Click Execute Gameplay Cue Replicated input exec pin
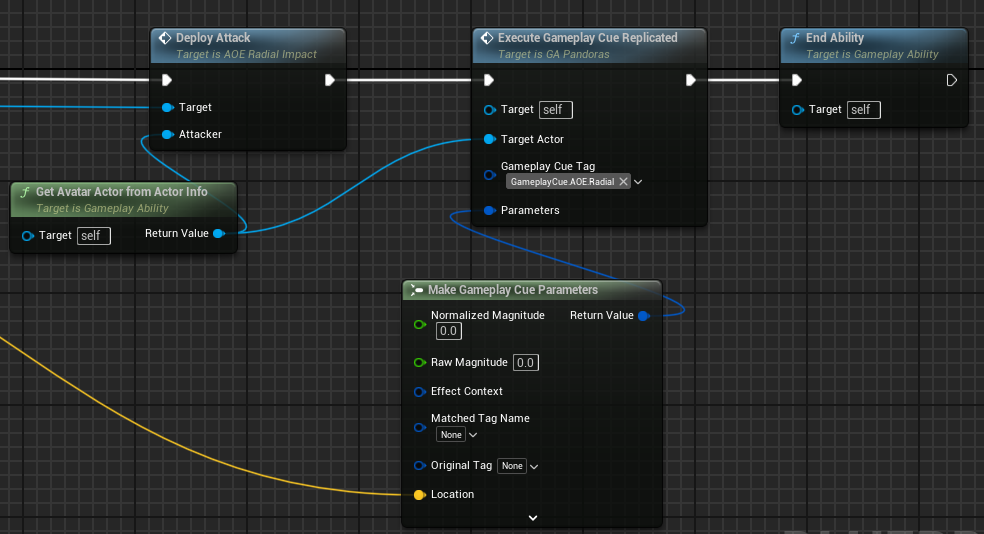Screen dimensions: 984x534 (x=489, y=80)
